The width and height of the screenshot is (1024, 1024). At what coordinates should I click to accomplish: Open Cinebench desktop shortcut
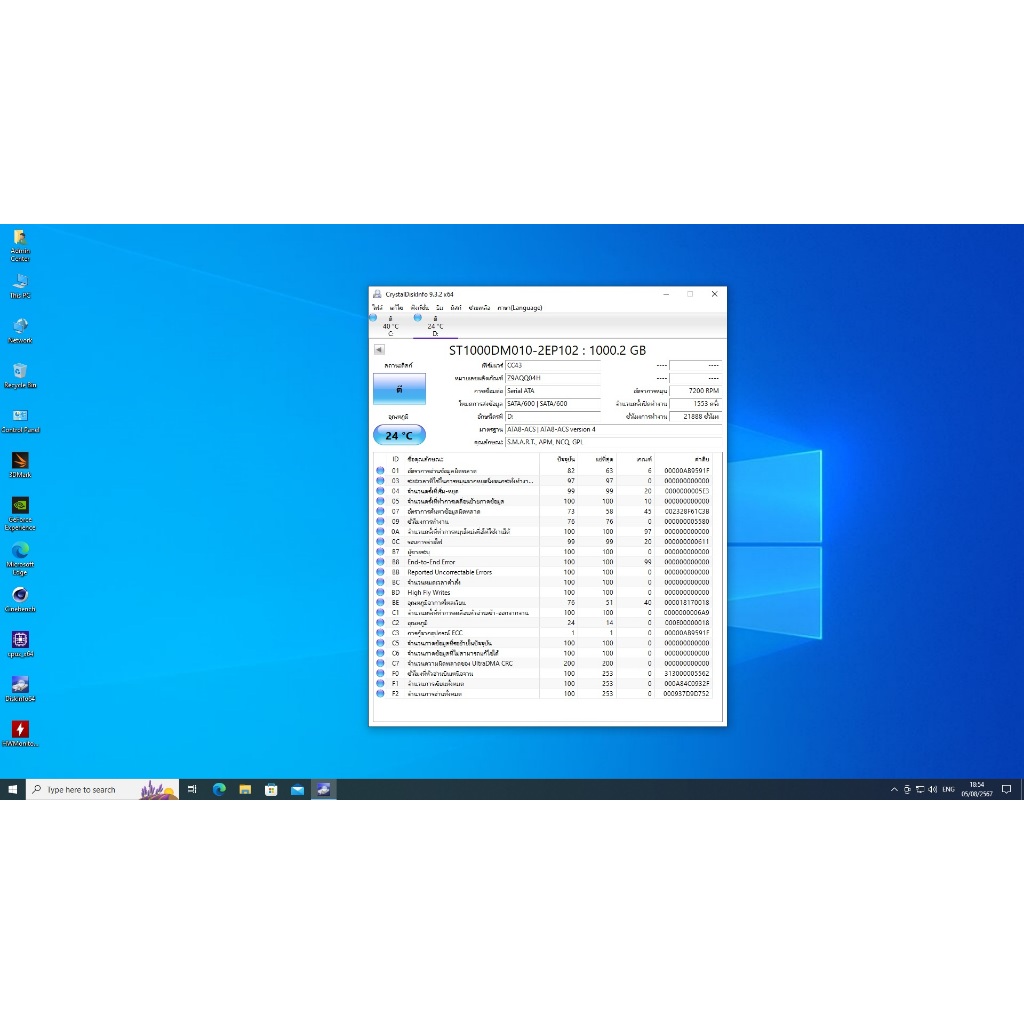click(20, 597)
